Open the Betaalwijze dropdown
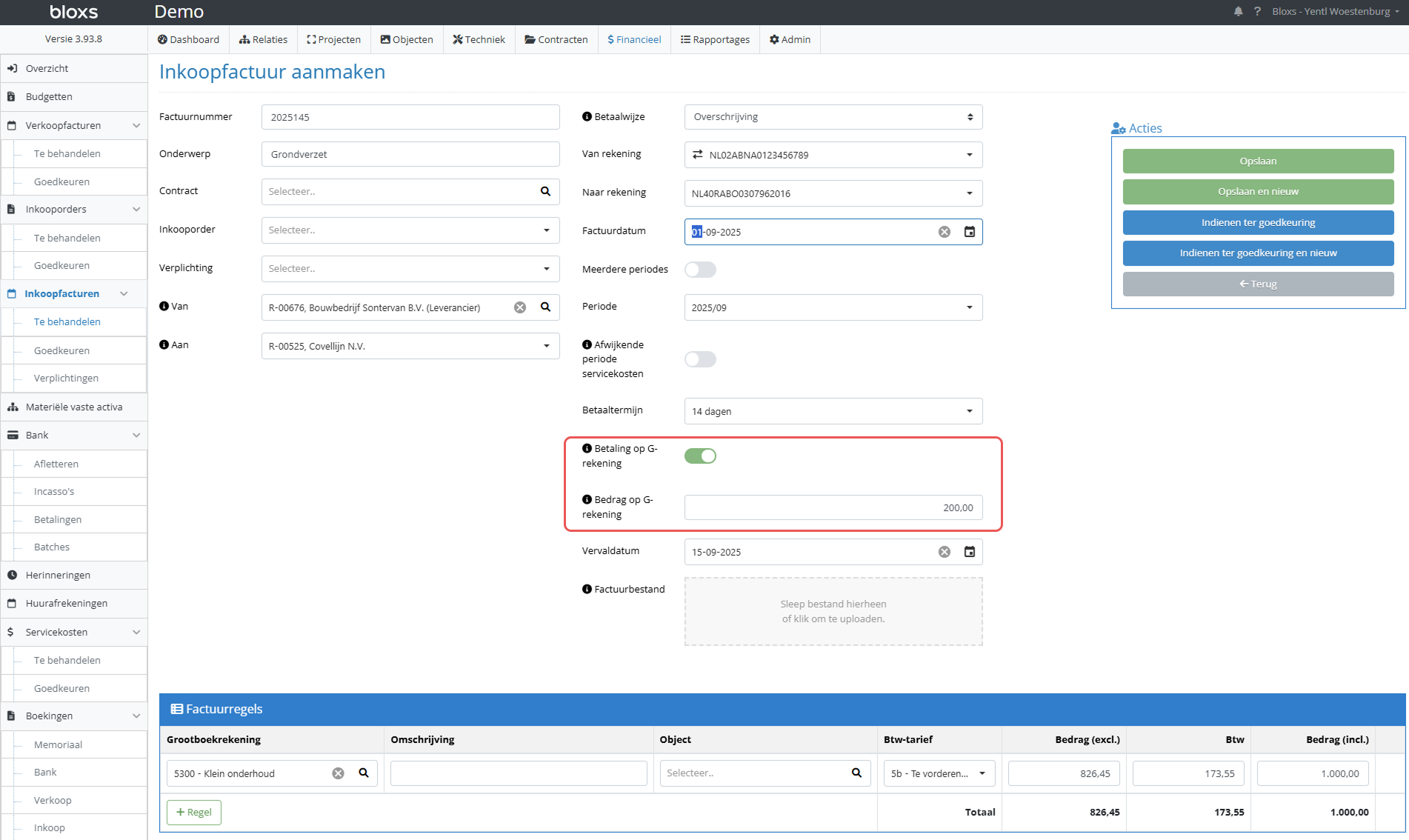This screenshot has height=840, width=1409. coord(833,117)
